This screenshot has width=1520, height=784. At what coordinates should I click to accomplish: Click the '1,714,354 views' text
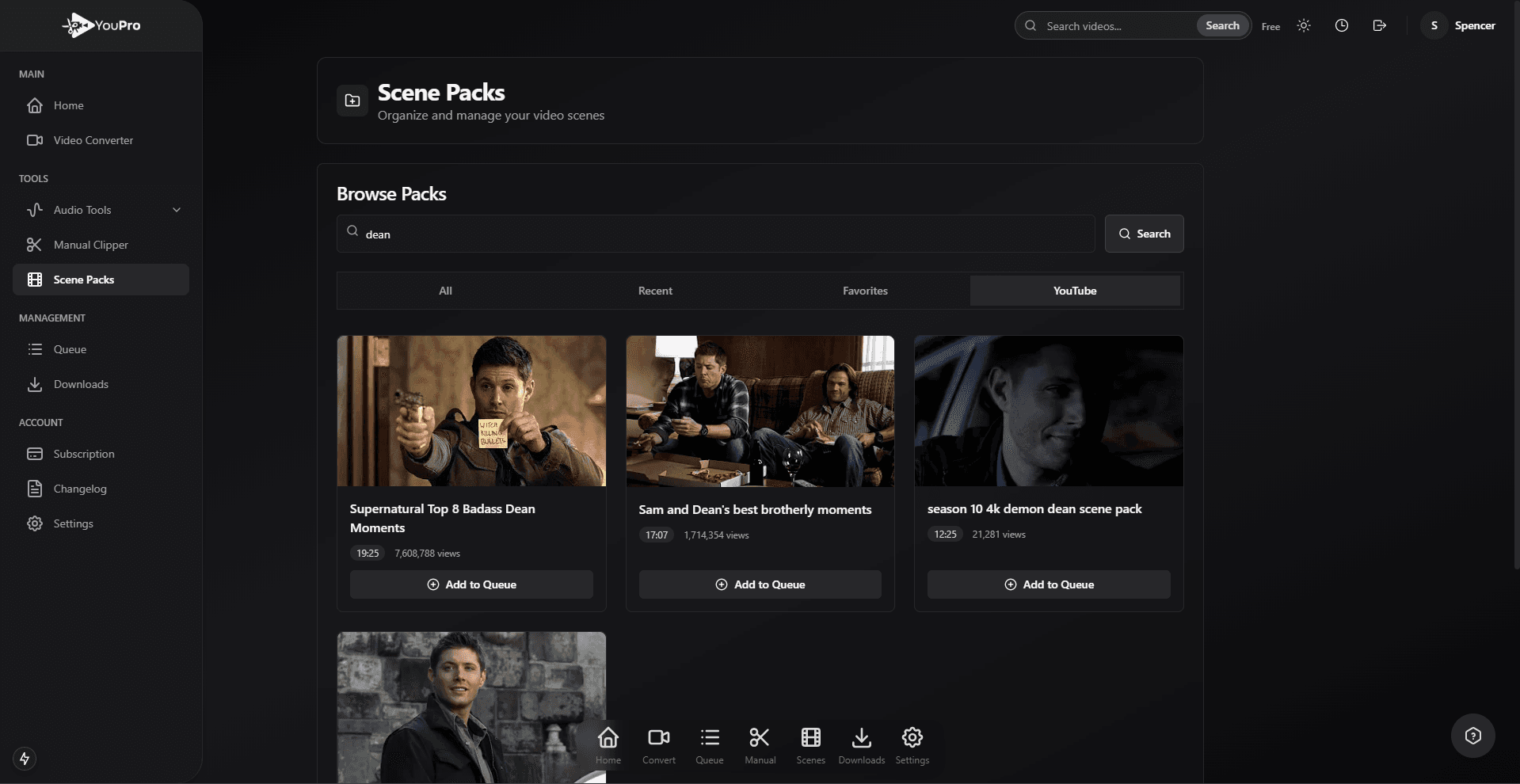click(716, 535)
